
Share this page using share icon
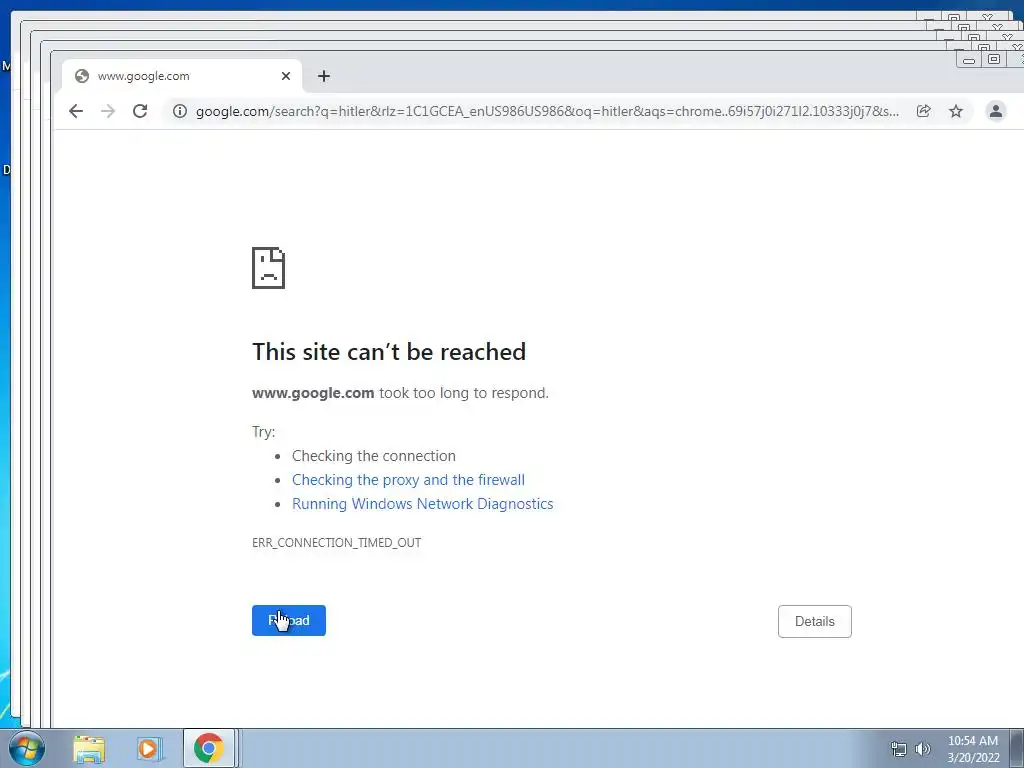923,111
